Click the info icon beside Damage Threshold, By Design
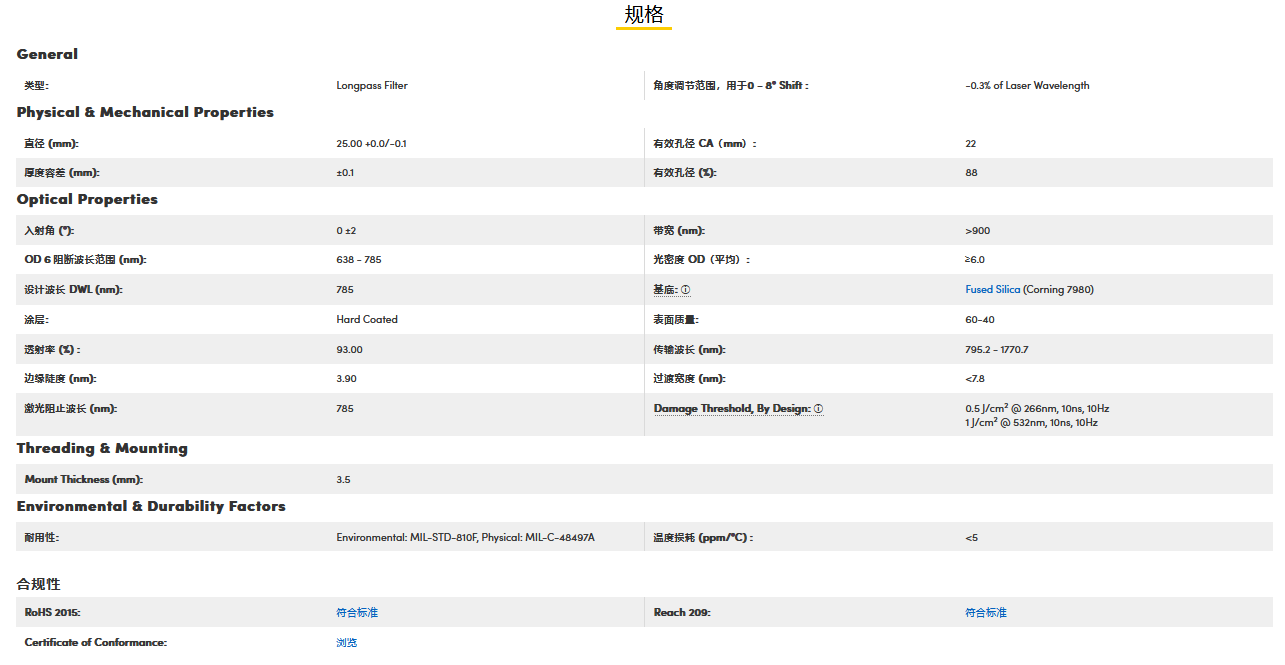The width and height of the screenshot is (1285, 665). (x=818, y=409)
